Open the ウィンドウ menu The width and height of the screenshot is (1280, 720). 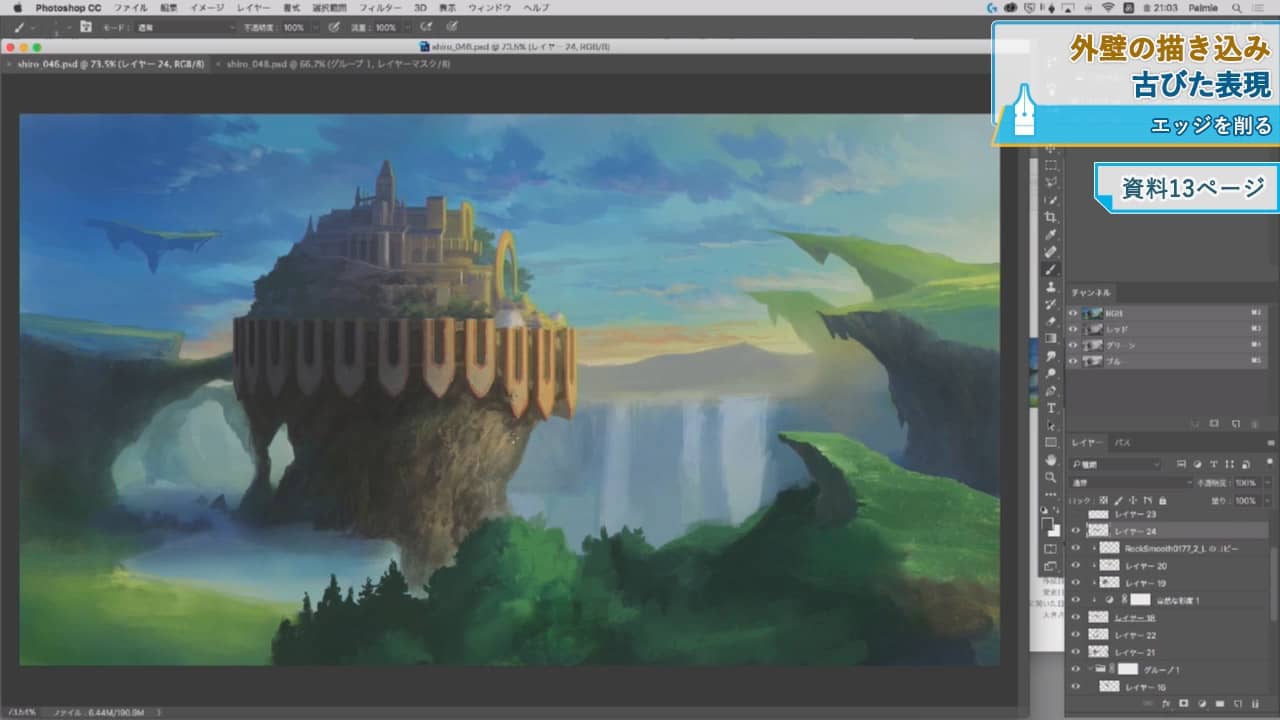[x=490, y=7]
